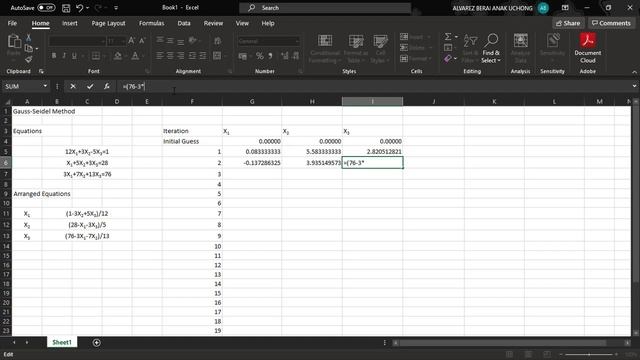Click the user account avatar

coord(543,8)
